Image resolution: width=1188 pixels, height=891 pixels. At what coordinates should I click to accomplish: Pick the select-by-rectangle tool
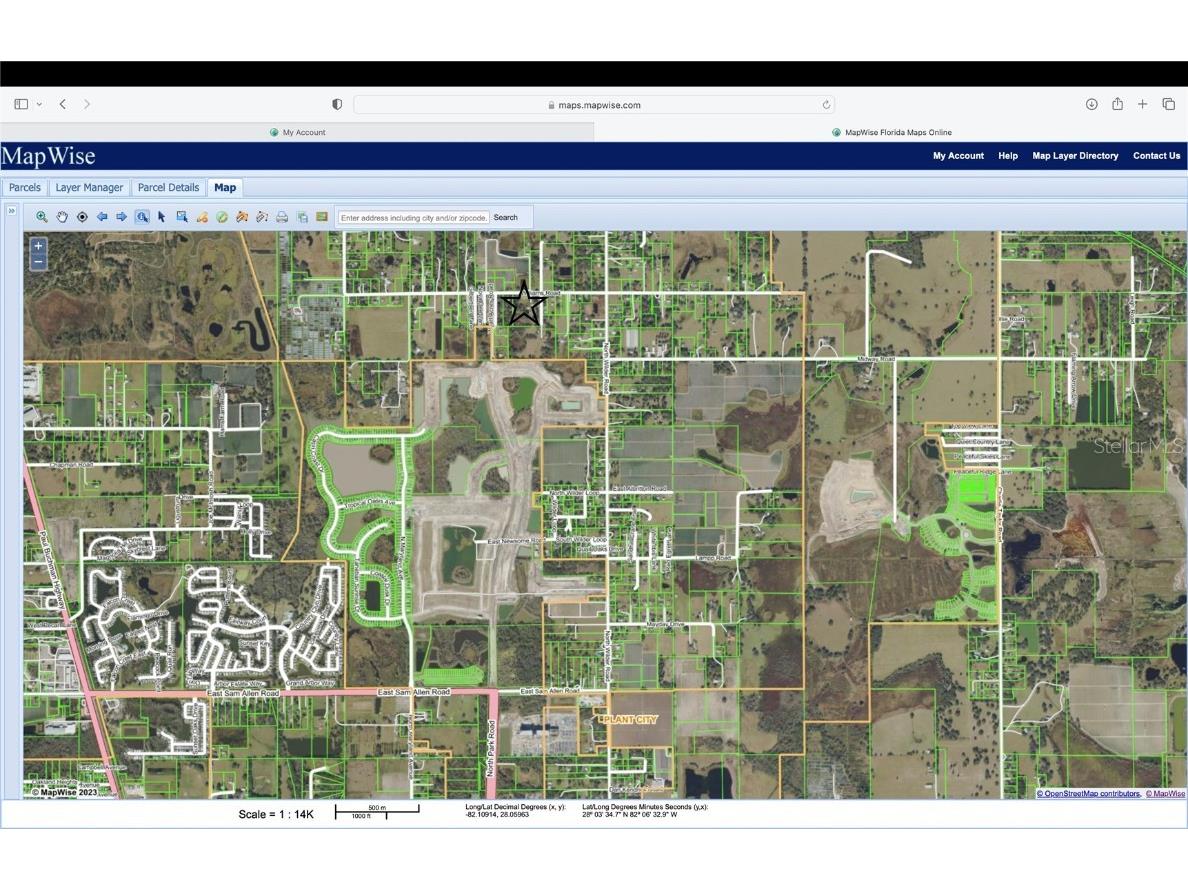182,217
